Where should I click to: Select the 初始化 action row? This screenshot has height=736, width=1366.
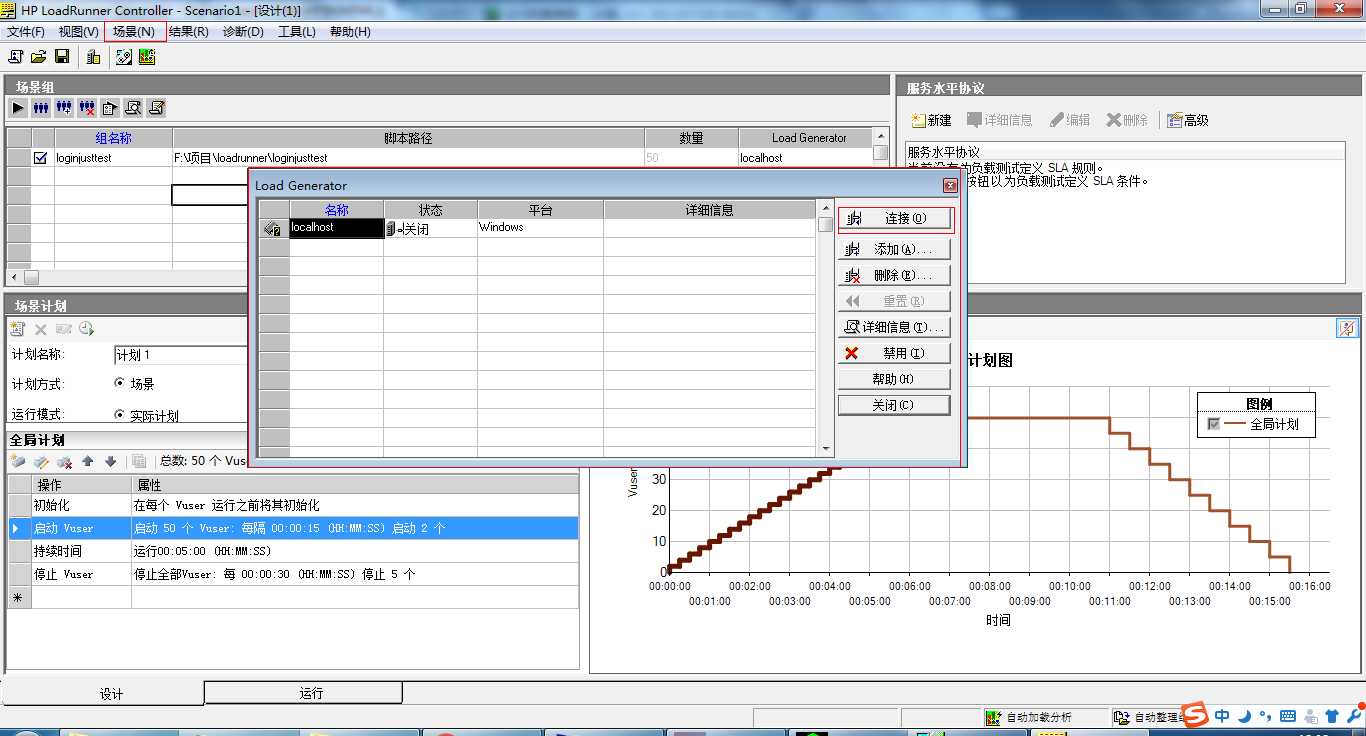(293, 505)
